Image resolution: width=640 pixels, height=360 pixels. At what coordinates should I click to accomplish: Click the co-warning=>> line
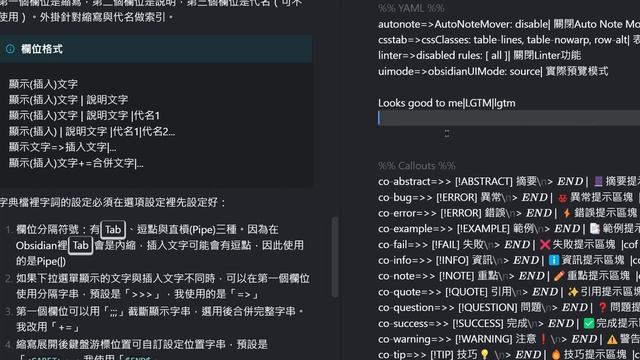tap(509, 339)
